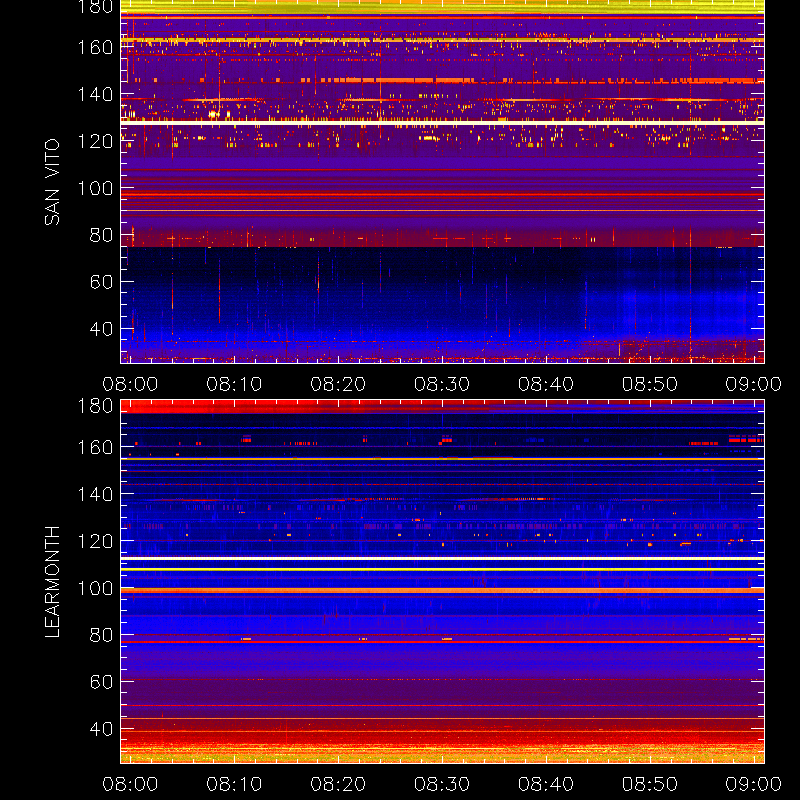Pick the 40 frequency label on Learmonth axis
Viewport: 800px width, 800px height.
[101, 729]
